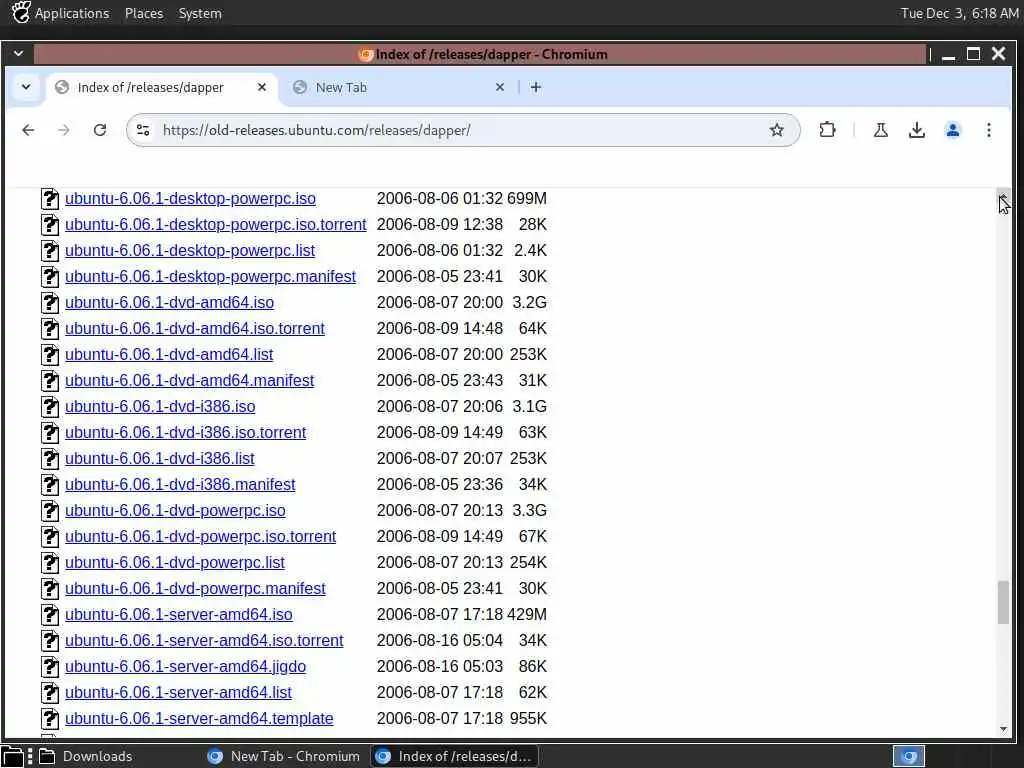Download ubuntu-6.06.1-desktop-powerpc.iso.torrent
1024x768 pixels.
[216, 225]
